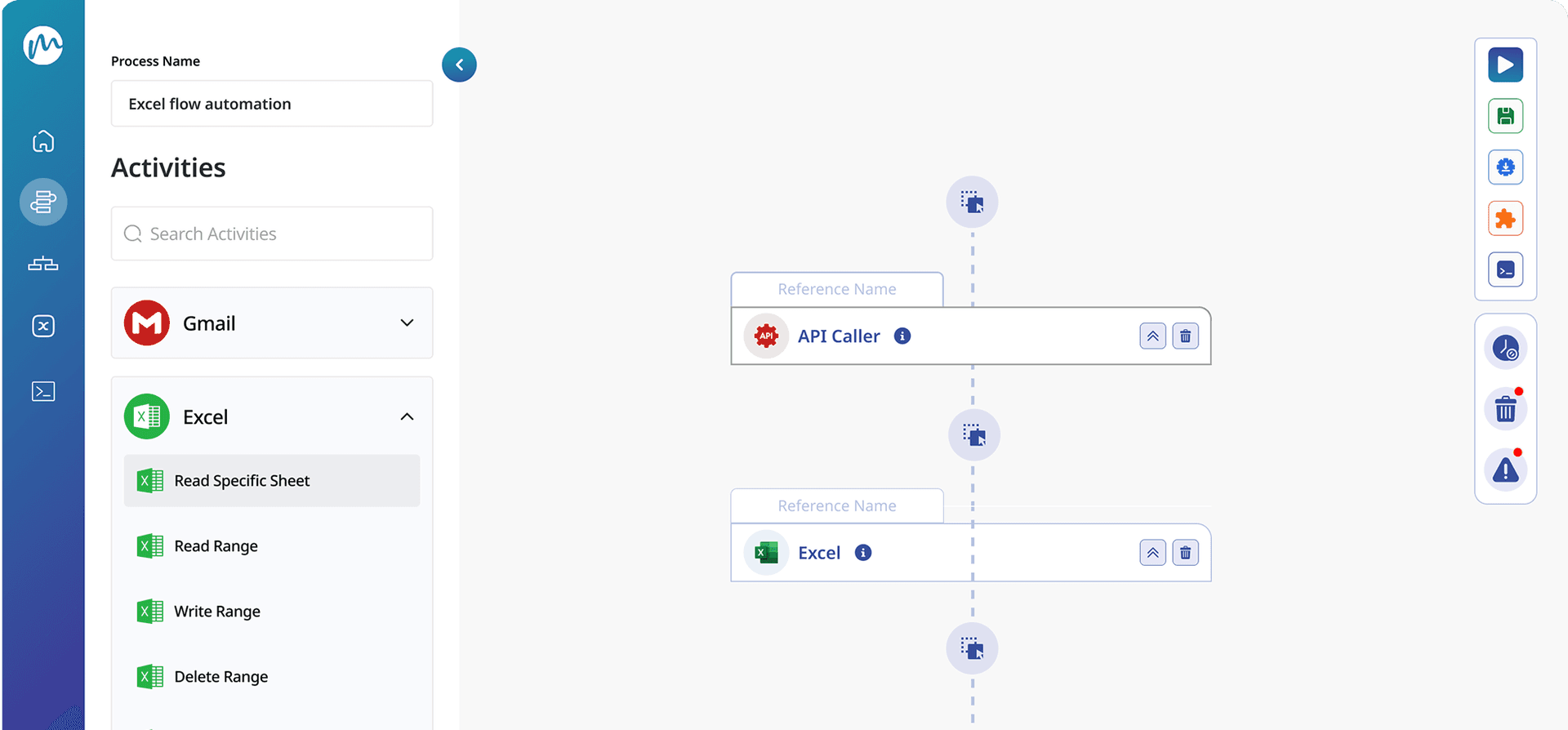Collapse the Excel activities group

click(407, 417)
